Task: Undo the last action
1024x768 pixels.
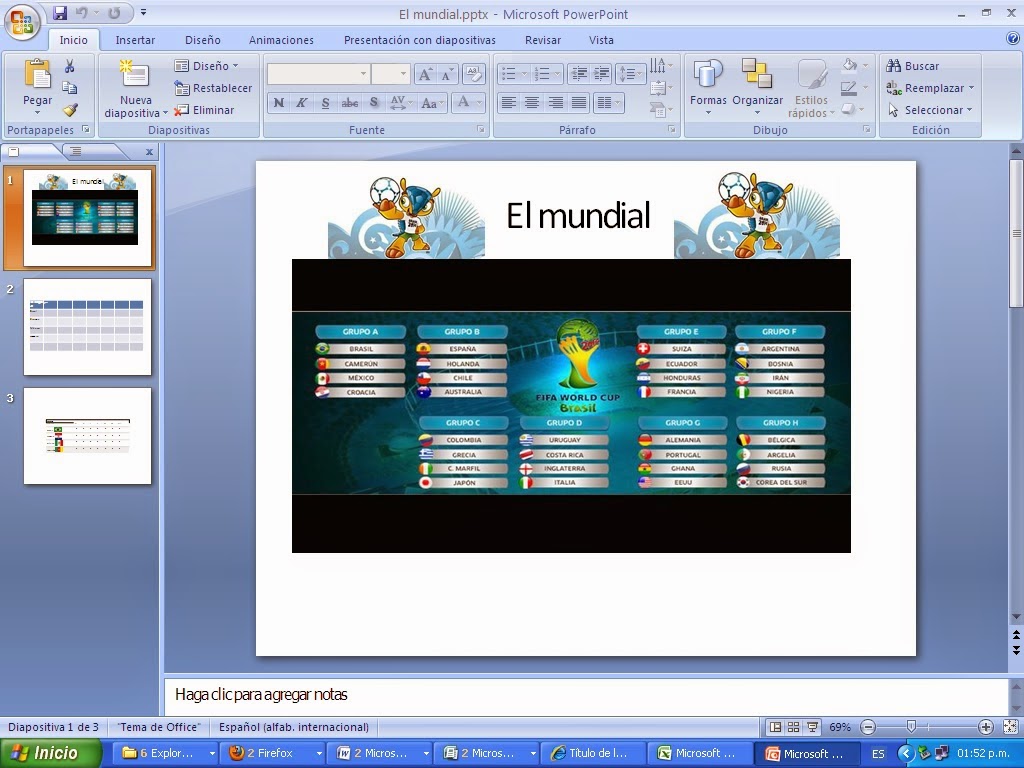Action: point(82,13)
